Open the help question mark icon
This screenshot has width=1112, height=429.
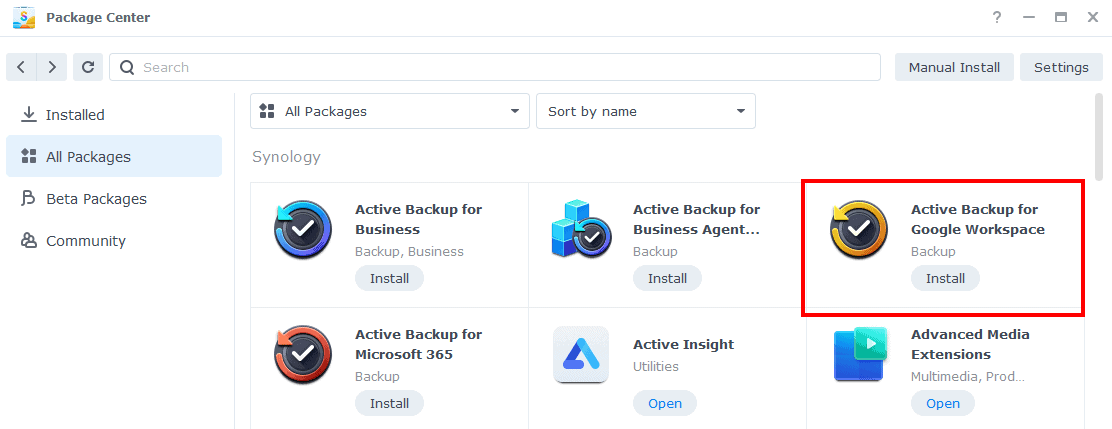[997, 18]
